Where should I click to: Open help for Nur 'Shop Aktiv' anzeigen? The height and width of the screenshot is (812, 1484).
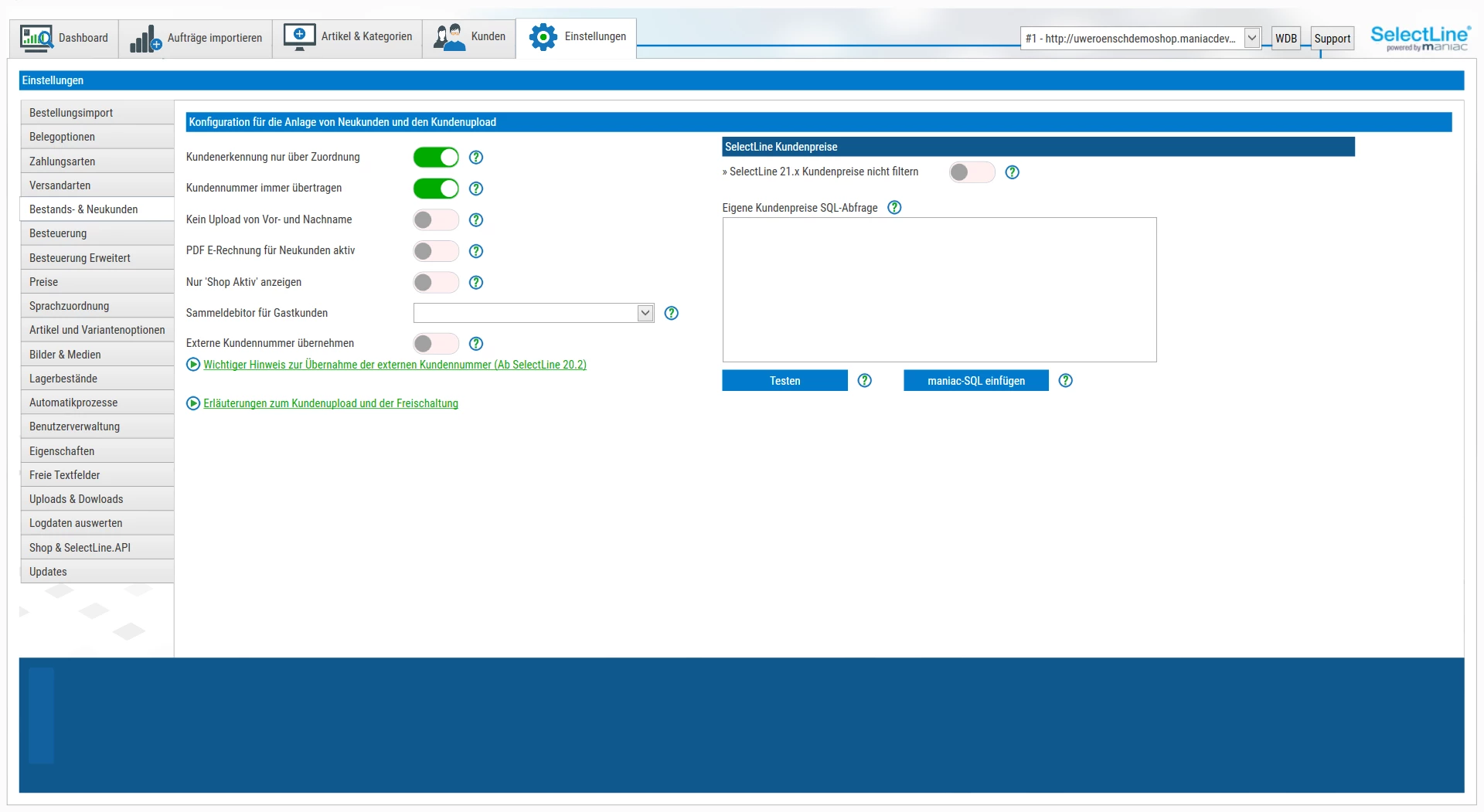[476, 283]
